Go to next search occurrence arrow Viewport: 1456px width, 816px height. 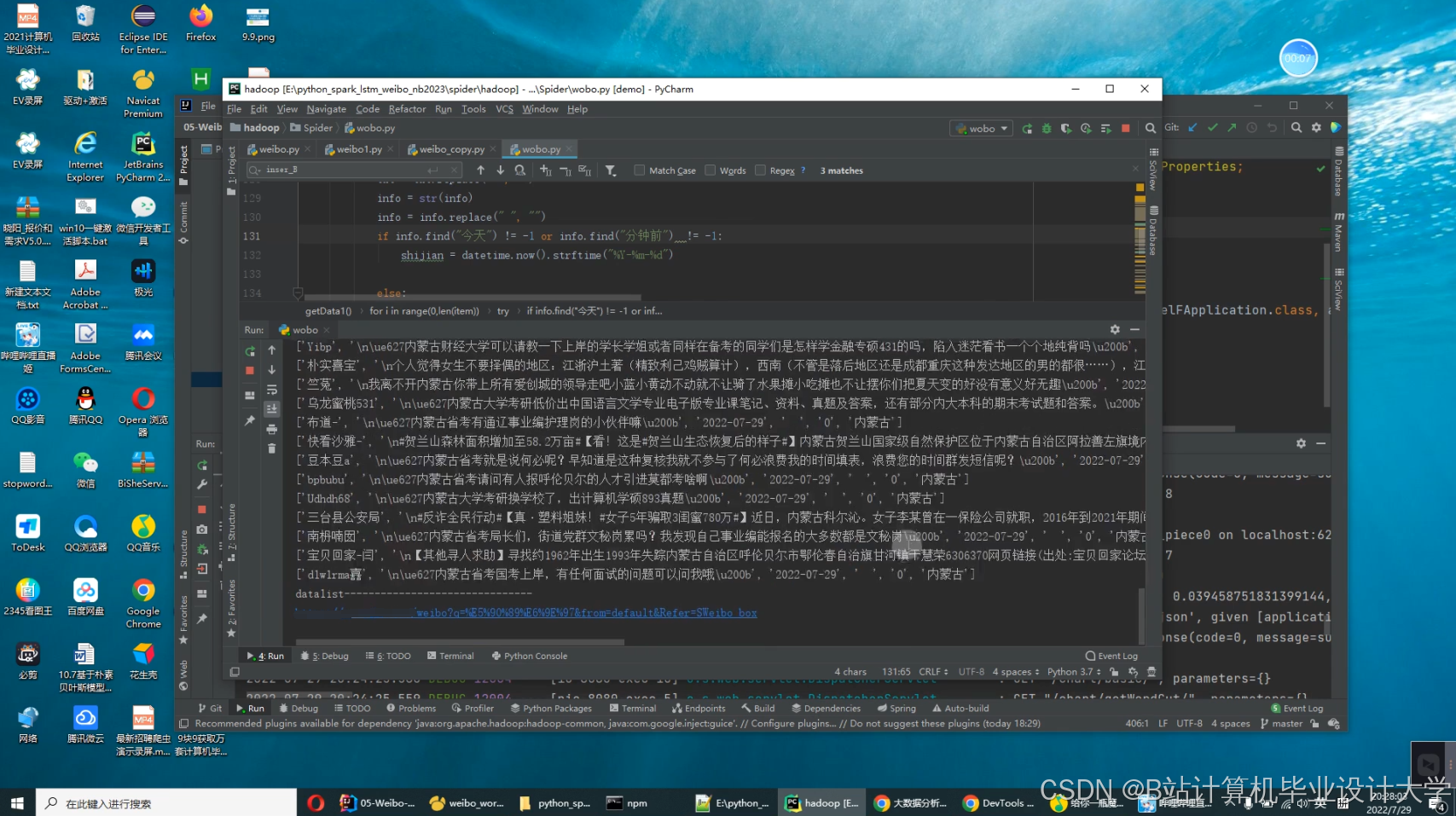coord(500,171)
